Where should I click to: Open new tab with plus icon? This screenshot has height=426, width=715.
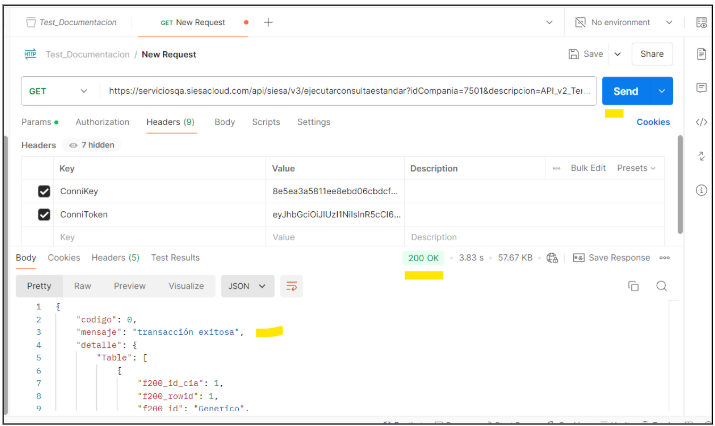pyautogui.click(x=268, y=22)
